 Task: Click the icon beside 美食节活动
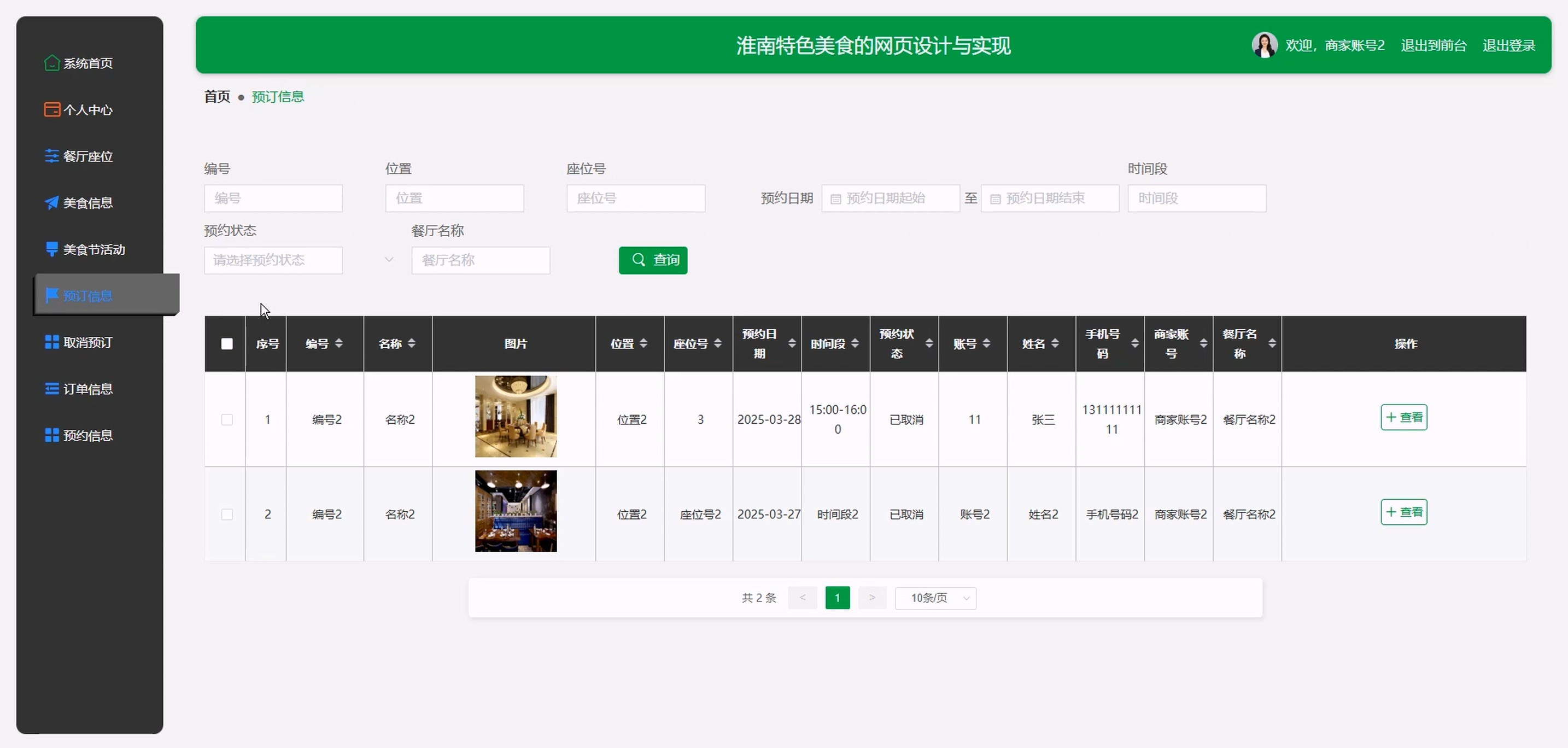pos(52,249)
